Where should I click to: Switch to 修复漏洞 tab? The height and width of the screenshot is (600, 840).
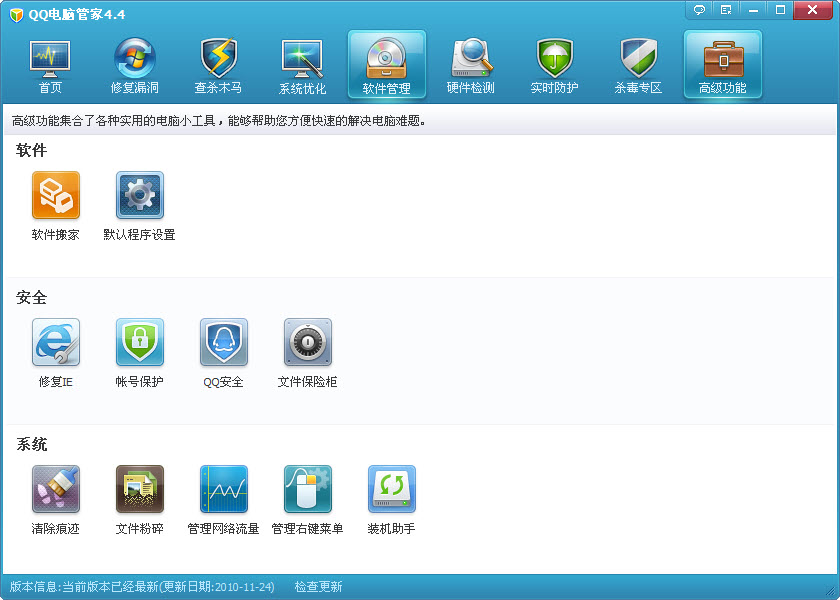click(x=134, y=65)
